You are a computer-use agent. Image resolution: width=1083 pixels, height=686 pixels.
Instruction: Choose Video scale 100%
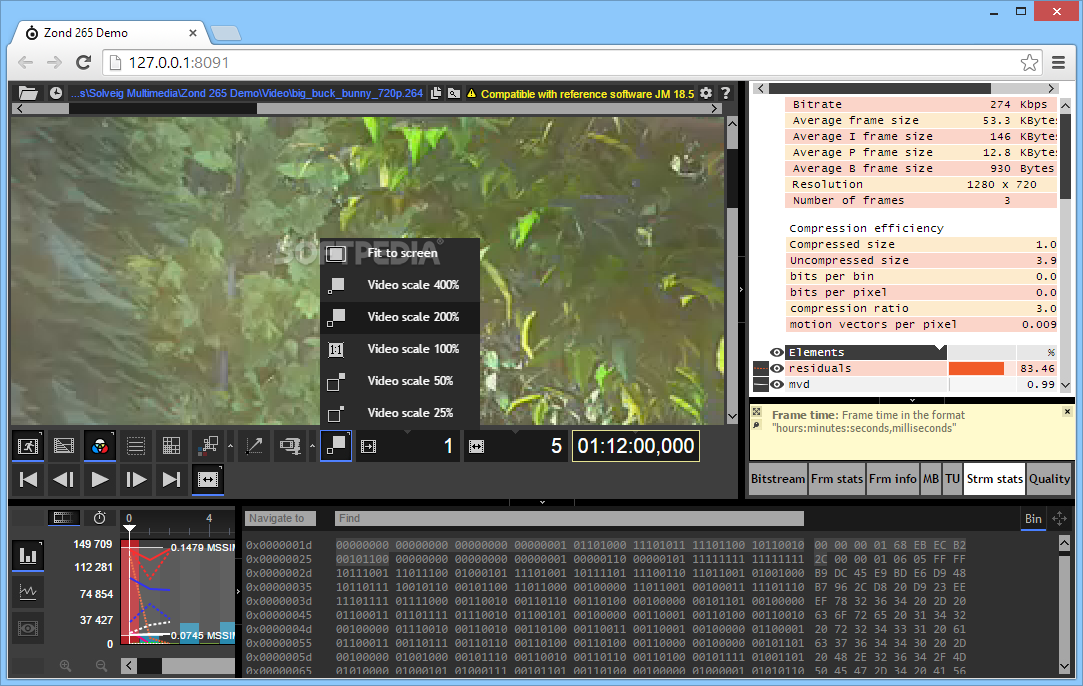pos(400,349)
